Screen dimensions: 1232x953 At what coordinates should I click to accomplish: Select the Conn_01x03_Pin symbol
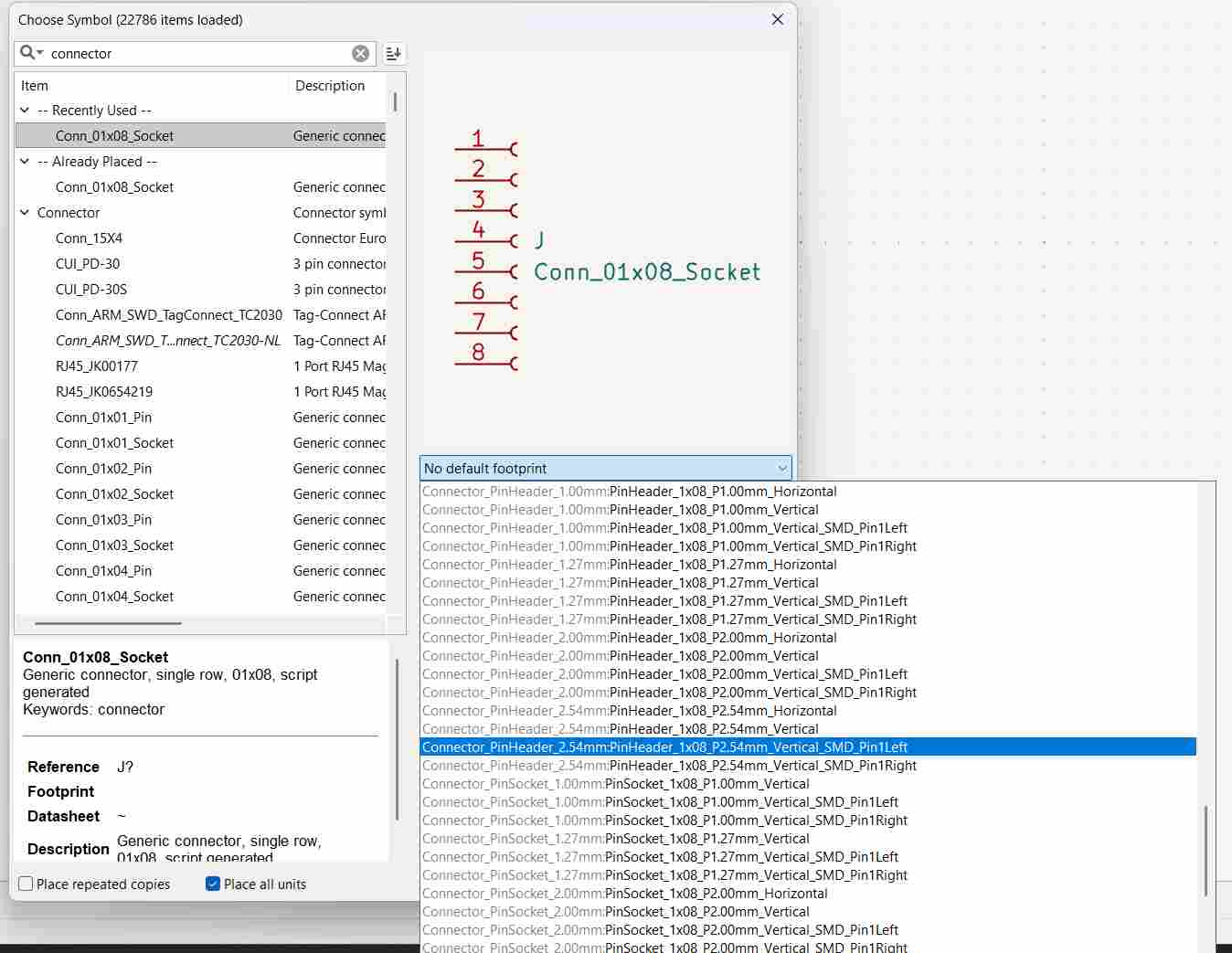(x=201, y=520)
